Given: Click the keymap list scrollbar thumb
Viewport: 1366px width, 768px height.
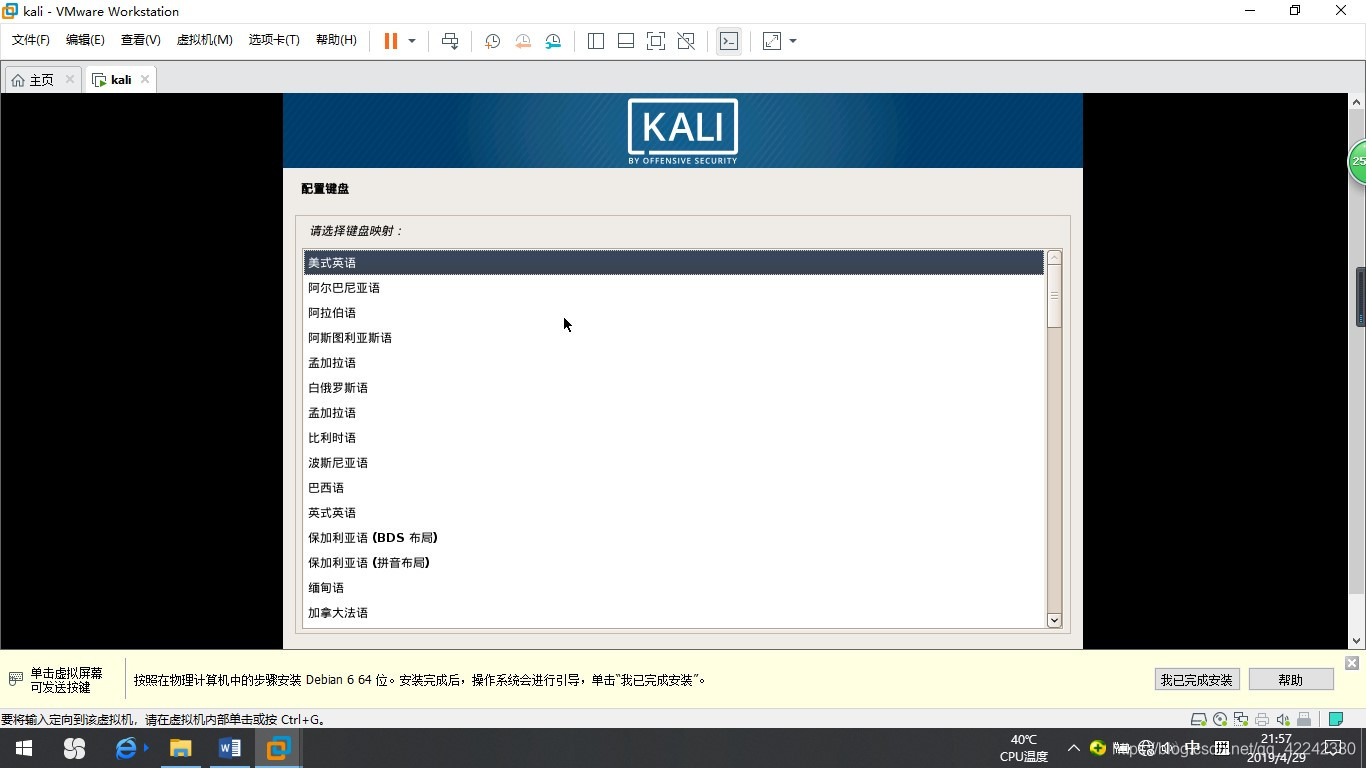Looking at the screenshot, I should [x=1054, y=296].
